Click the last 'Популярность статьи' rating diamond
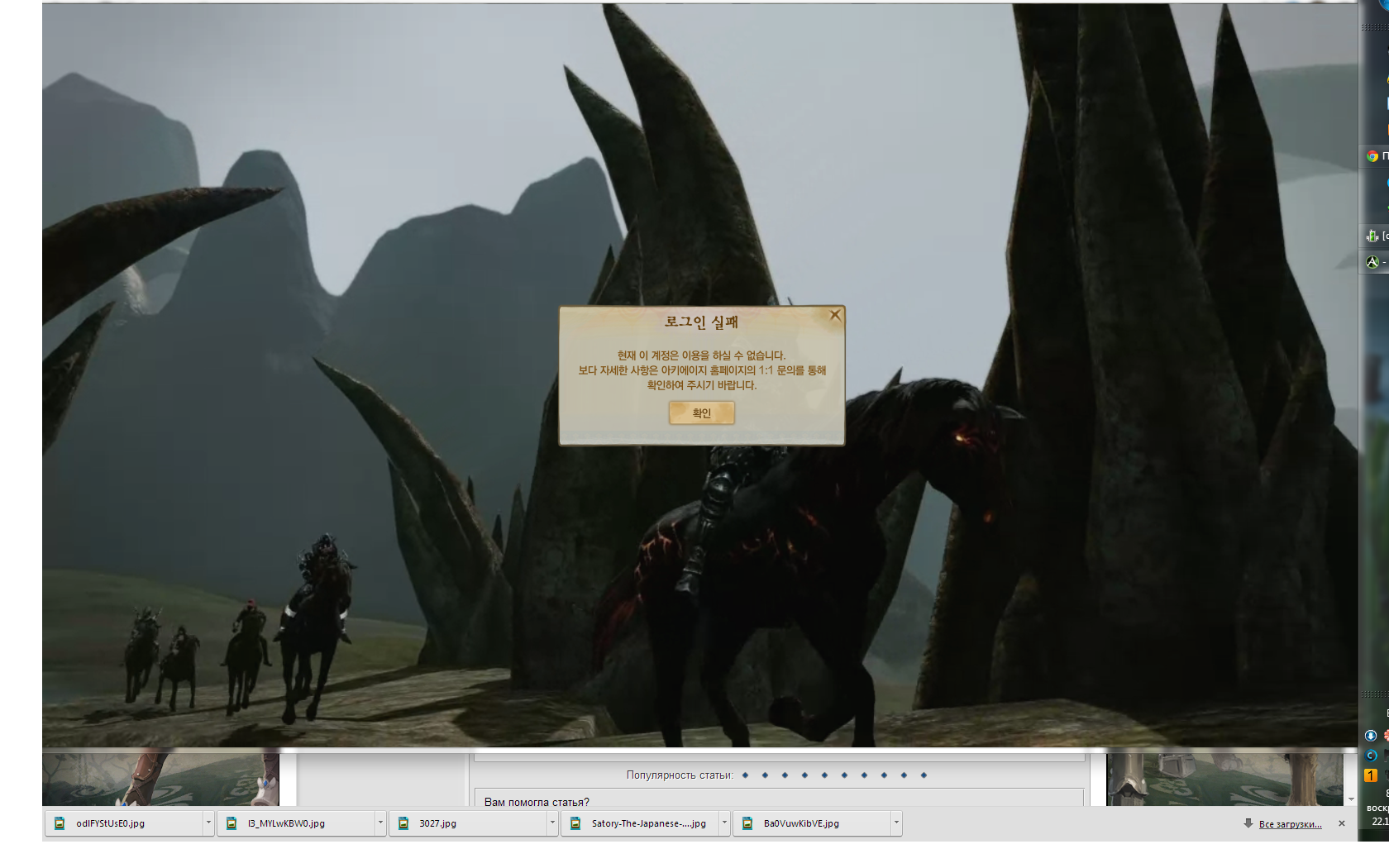 point(924,775)
